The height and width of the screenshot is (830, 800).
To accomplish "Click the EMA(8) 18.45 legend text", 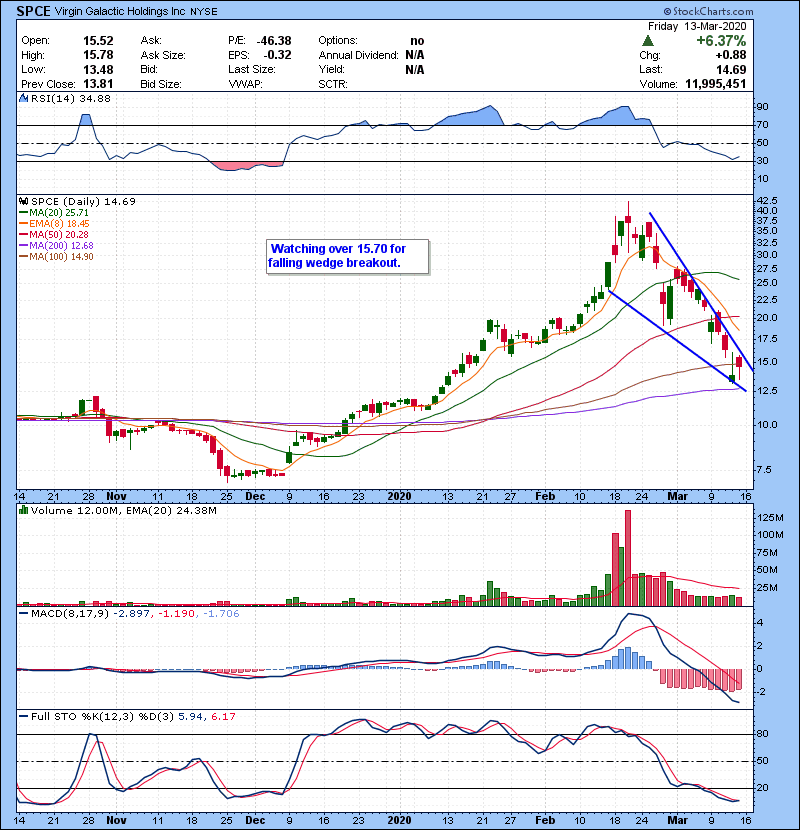I will (59, 224).
